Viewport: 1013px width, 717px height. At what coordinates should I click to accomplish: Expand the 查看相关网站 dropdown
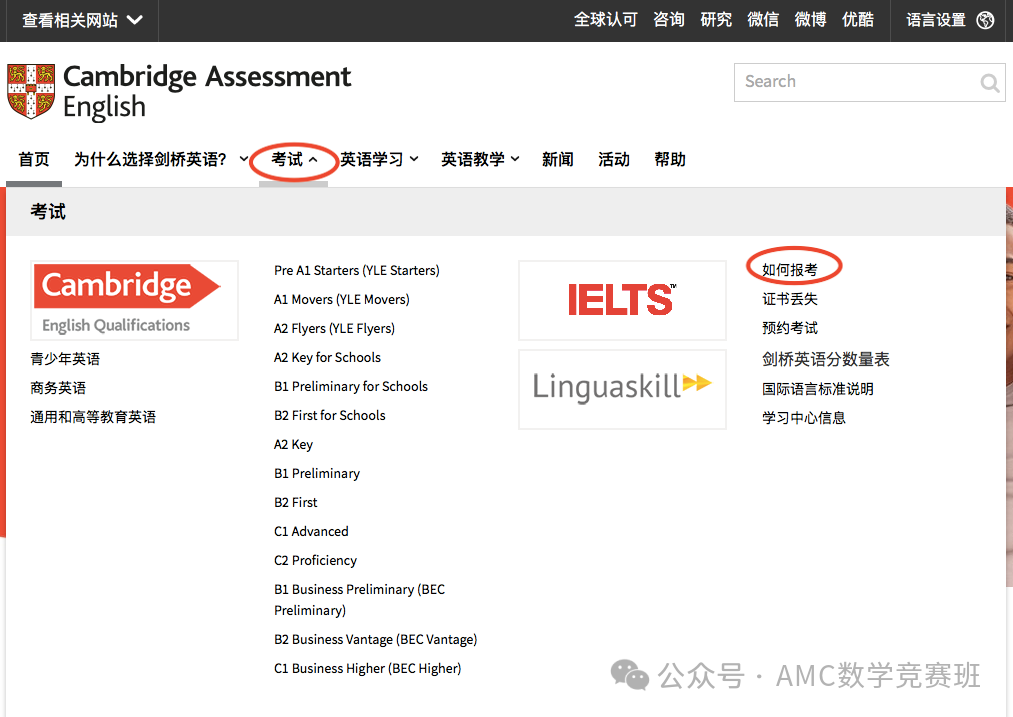coord(82,20)
